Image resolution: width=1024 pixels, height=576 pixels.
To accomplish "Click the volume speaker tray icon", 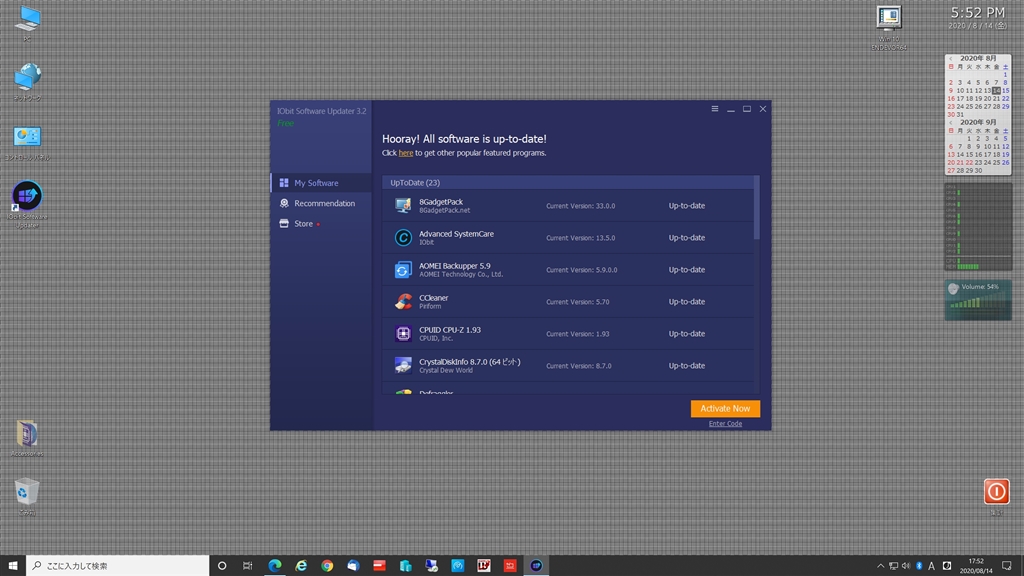I will [906, 566].
